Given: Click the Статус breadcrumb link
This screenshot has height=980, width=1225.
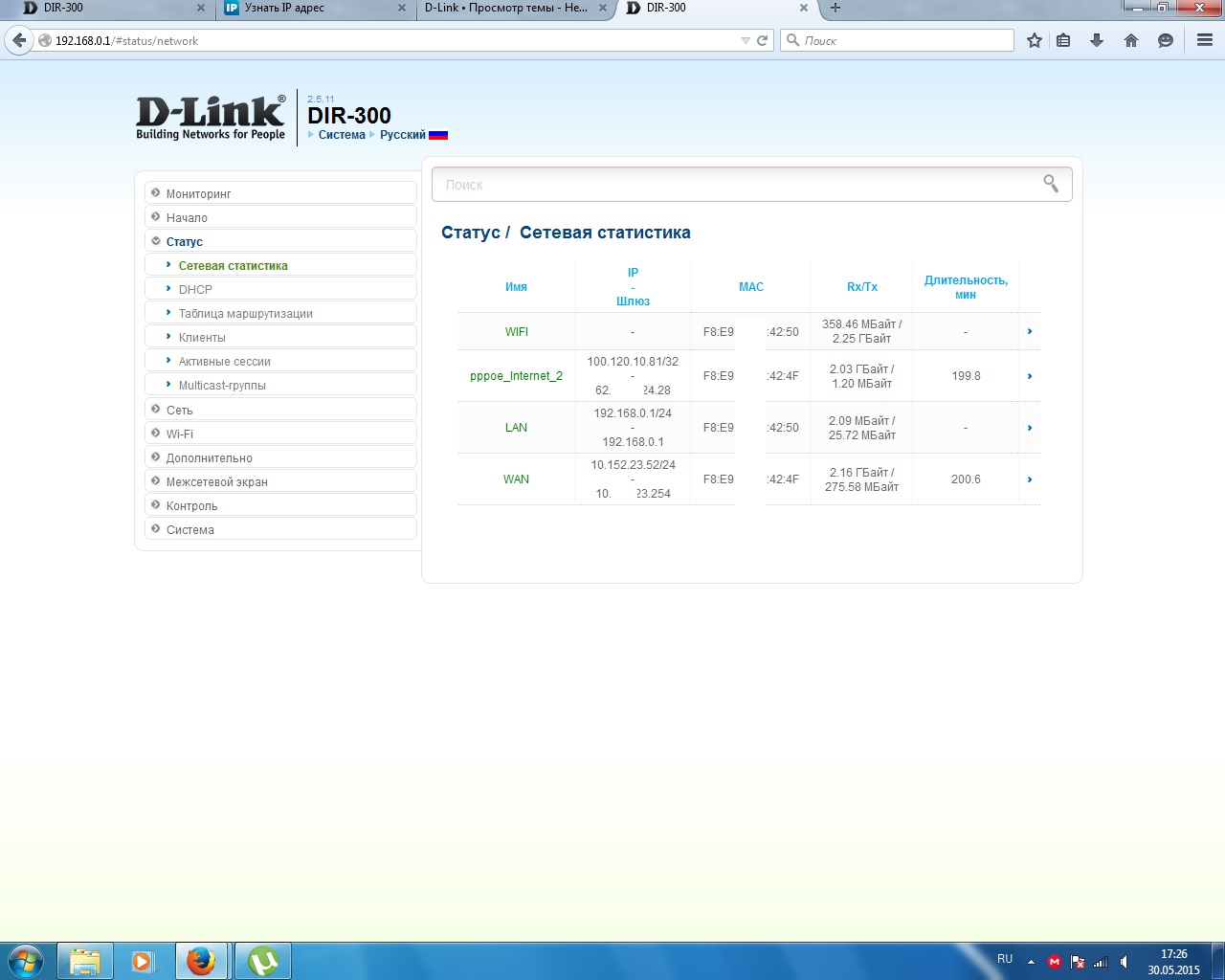Looking at the screenshot, I should point(471,233).
